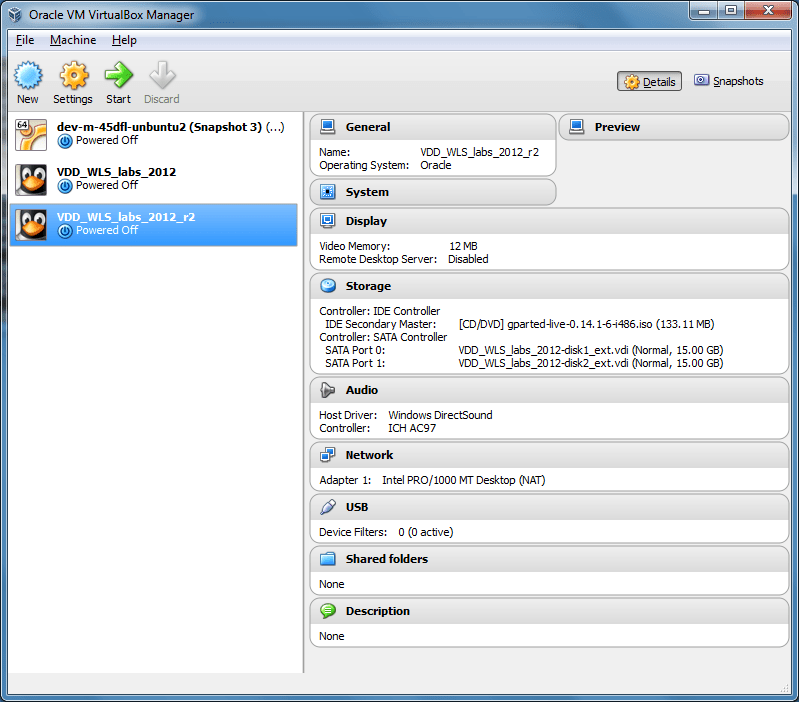Click the General section monitor icon
Viewport: 799px width, 702px height.
[x=328, y=126]
